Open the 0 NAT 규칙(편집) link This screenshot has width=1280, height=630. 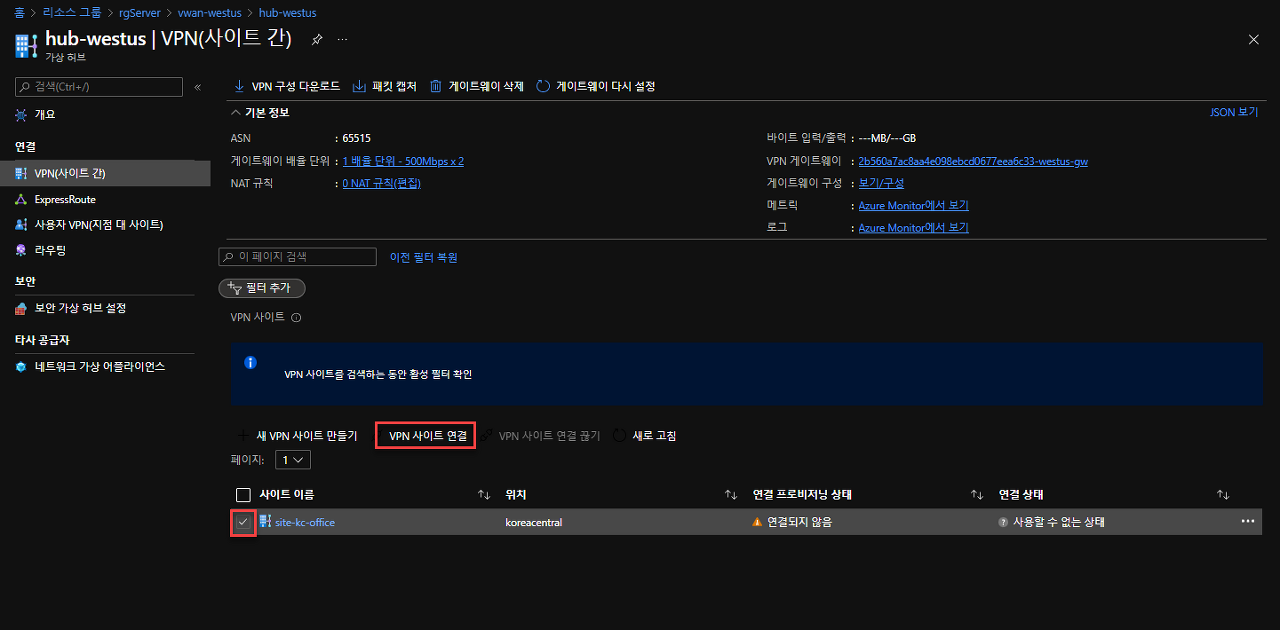tap(381, 183)
